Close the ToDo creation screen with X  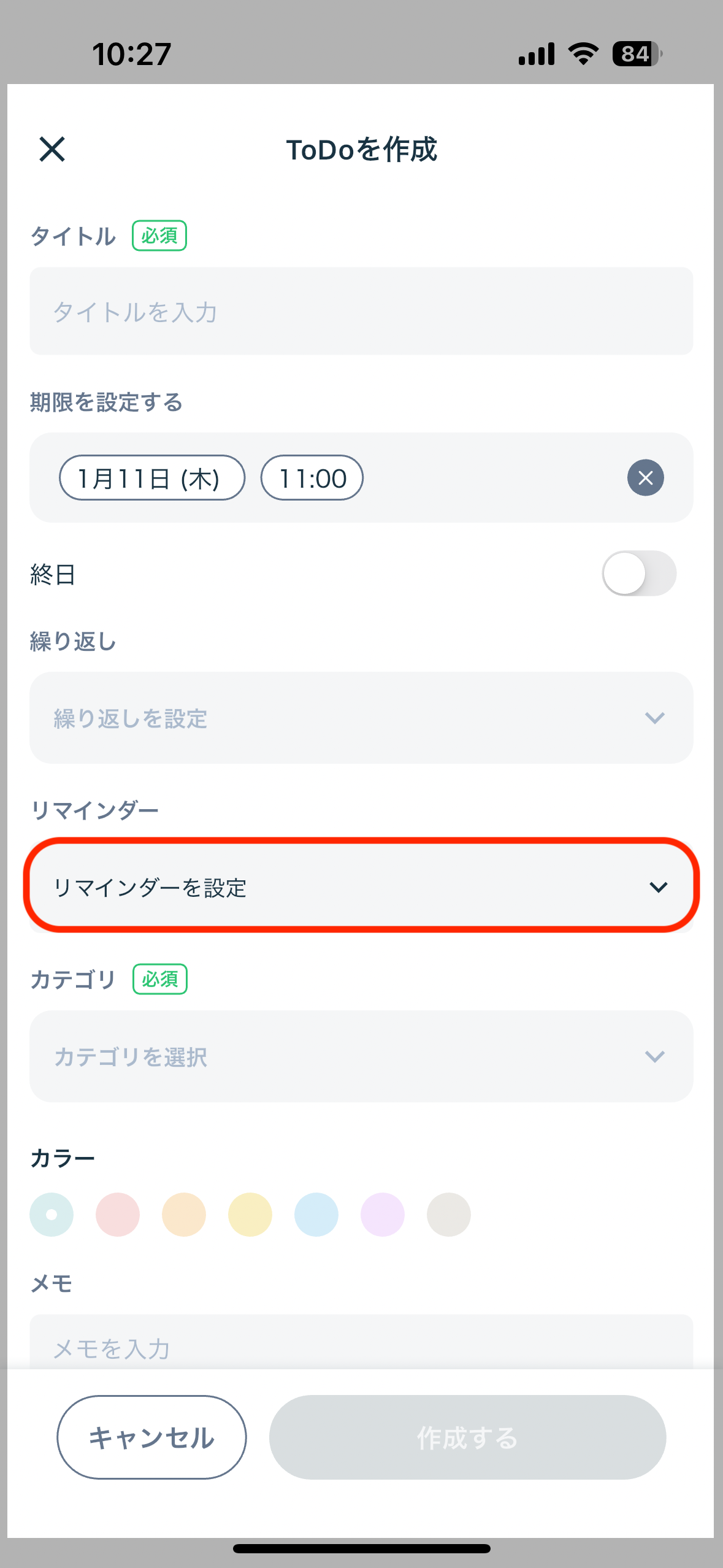[x=52, y=149]
